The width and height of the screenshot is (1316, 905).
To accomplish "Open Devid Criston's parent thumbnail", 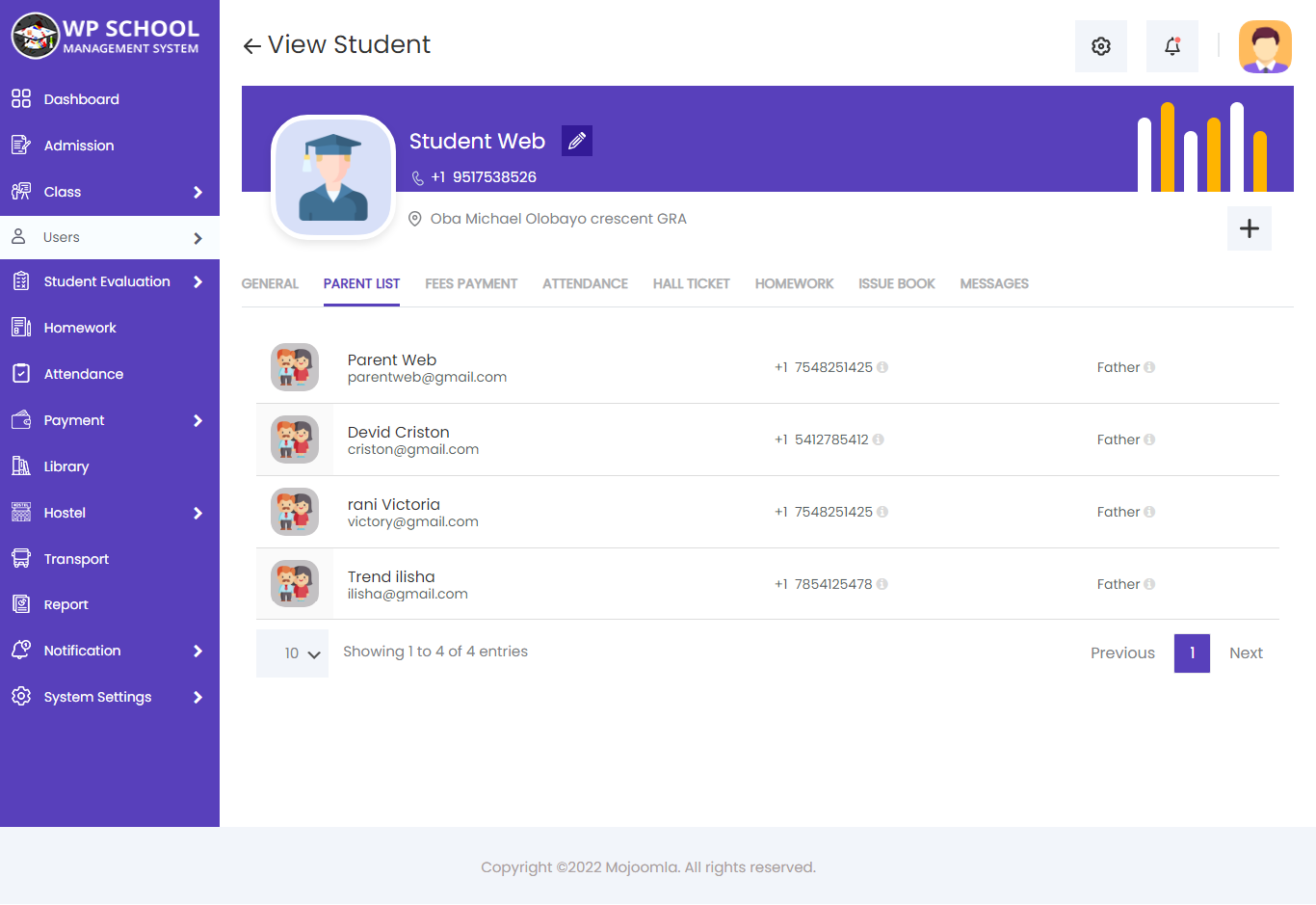I will pyautogui.click(x=295, y=439).
